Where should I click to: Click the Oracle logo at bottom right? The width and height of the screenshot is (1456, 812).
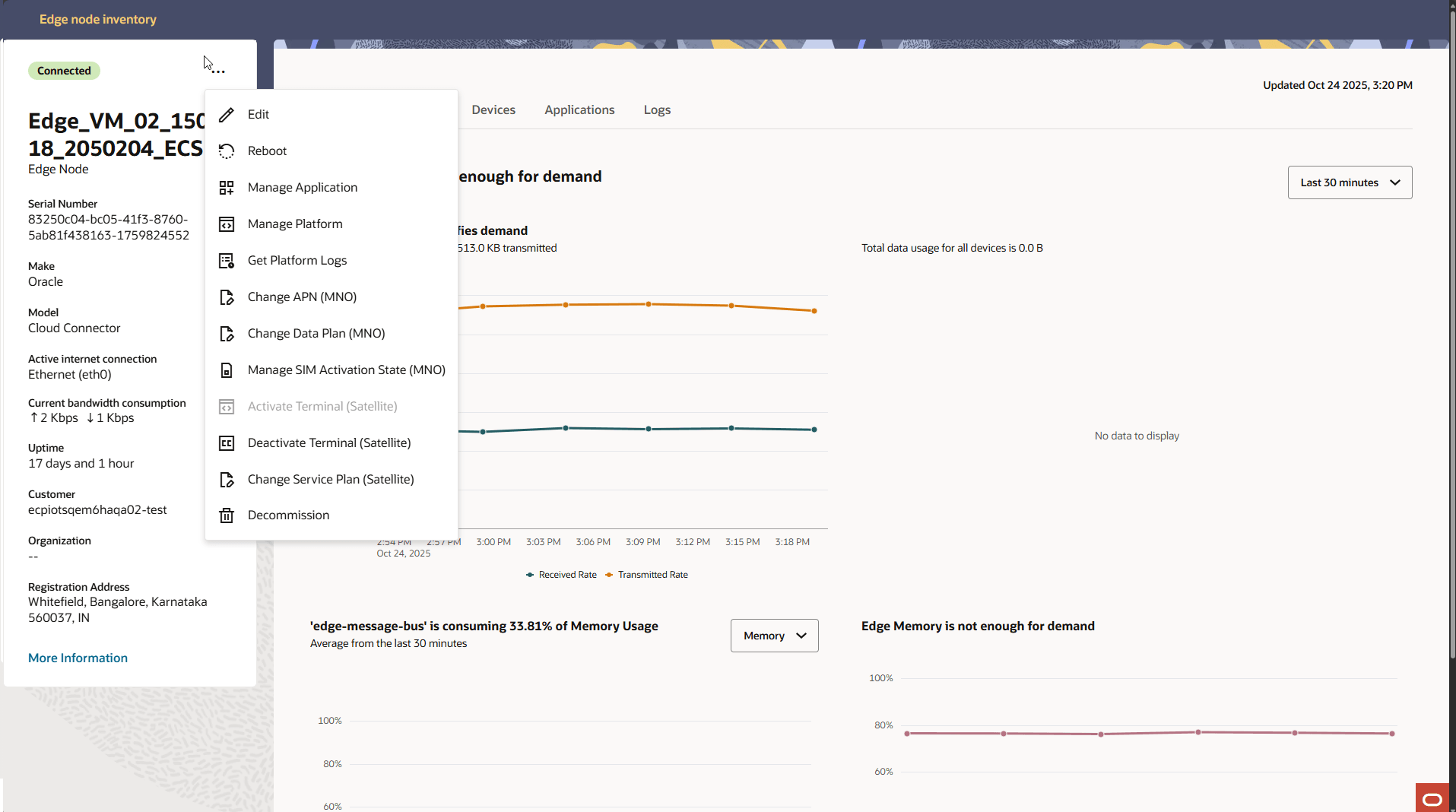coord(1433,798)
